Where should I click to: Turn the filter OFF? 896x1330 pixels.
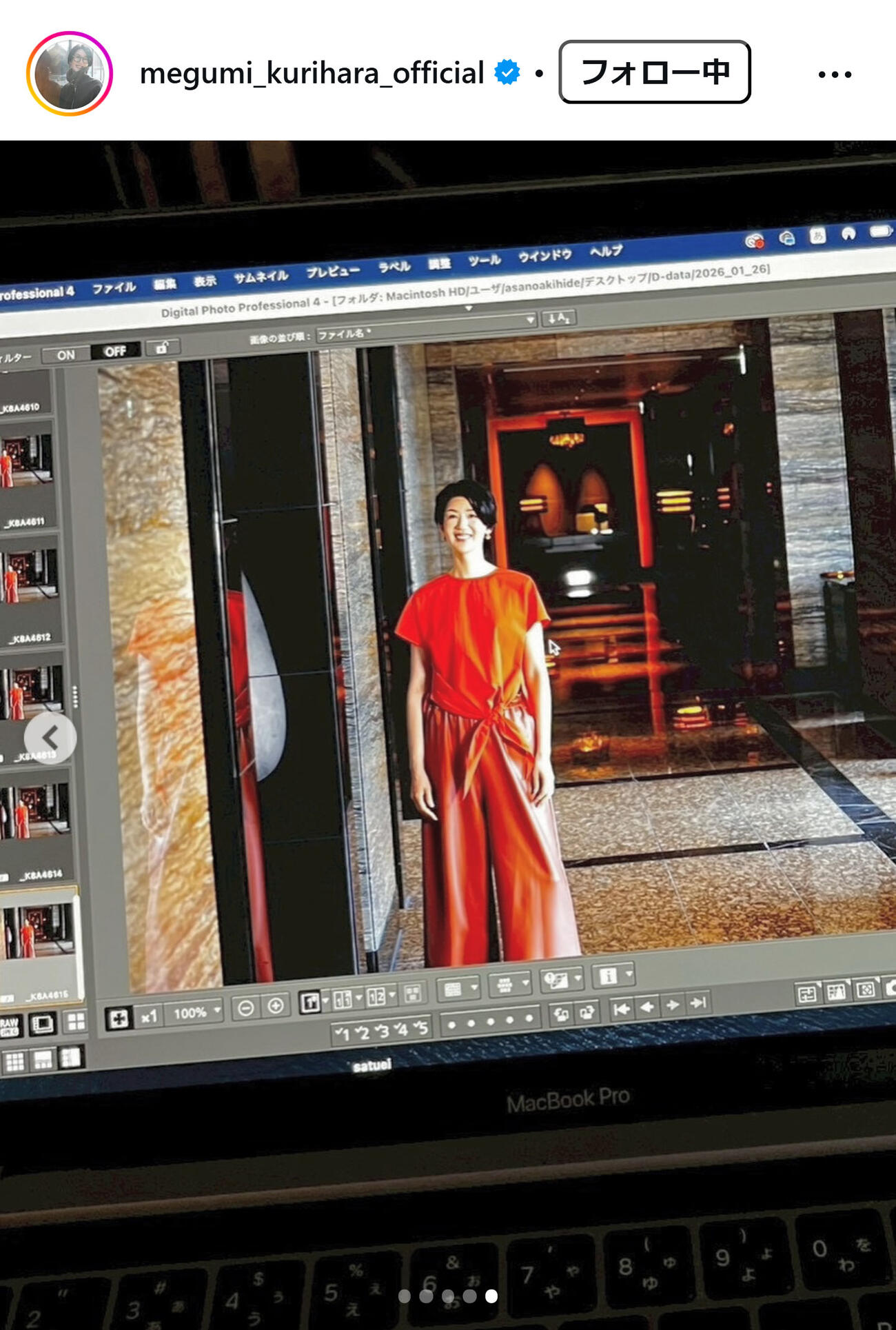[115, 351]
